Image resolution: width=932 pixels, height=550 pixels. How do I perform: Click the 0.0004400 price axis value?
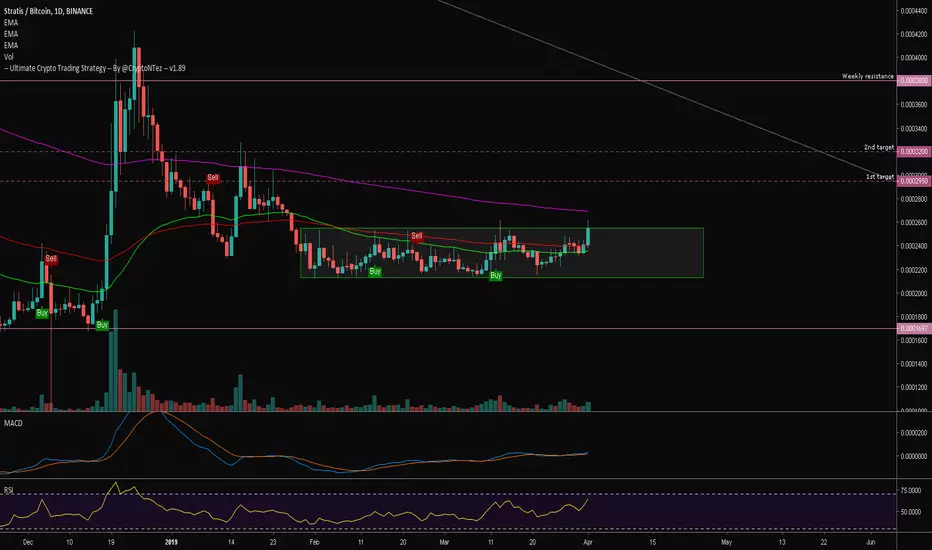pos(914,11)
